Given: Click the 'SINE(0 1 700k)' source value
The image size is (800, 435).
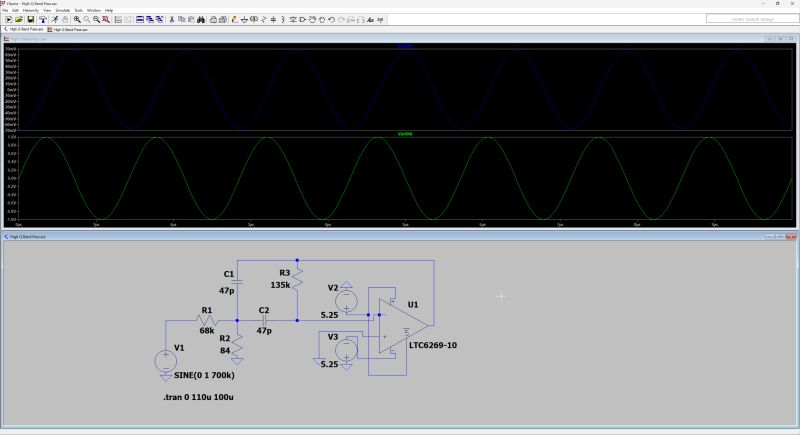Looking at the screenshot, I should click(x=204, y=375).
